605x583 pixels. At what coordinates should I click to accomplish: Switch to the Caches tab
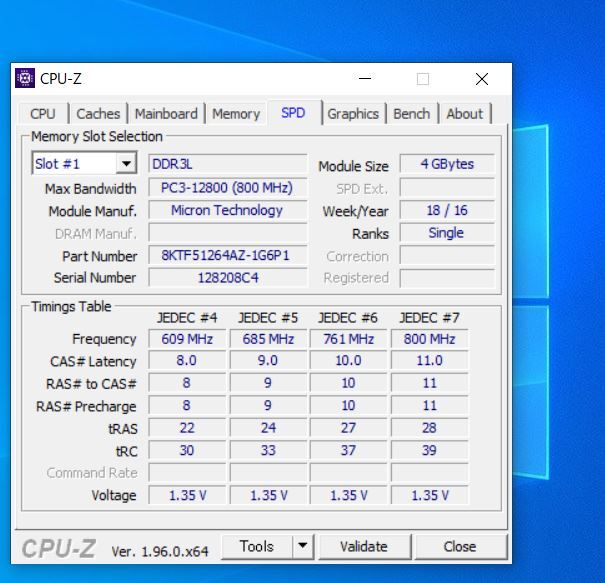click(98, 114)
